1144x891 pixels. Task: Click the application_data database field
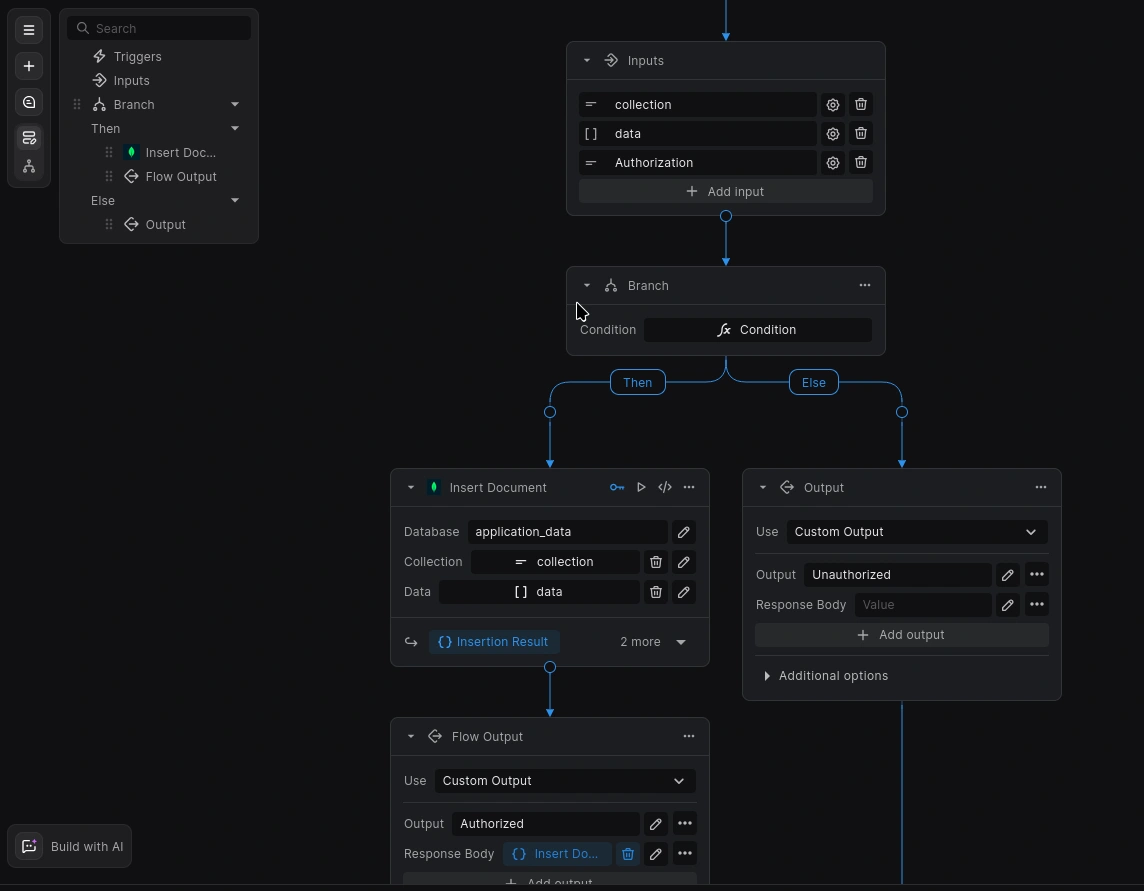(568, 532)
